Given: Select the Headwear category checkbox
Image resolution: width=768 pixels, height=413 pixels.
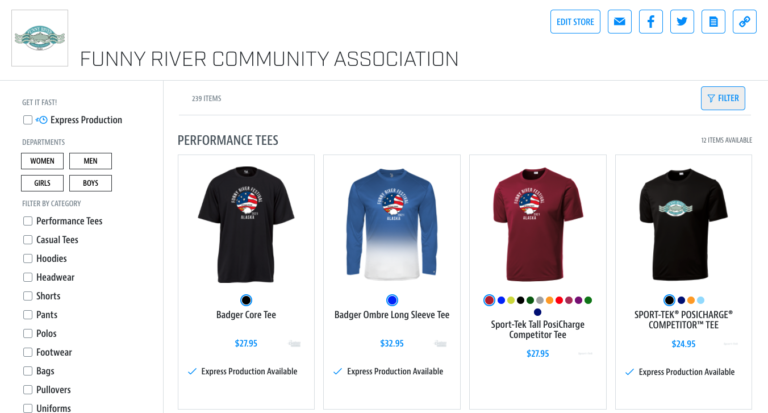Looking at the screenshot, I should pyautogui.click(x=28, y=277).
